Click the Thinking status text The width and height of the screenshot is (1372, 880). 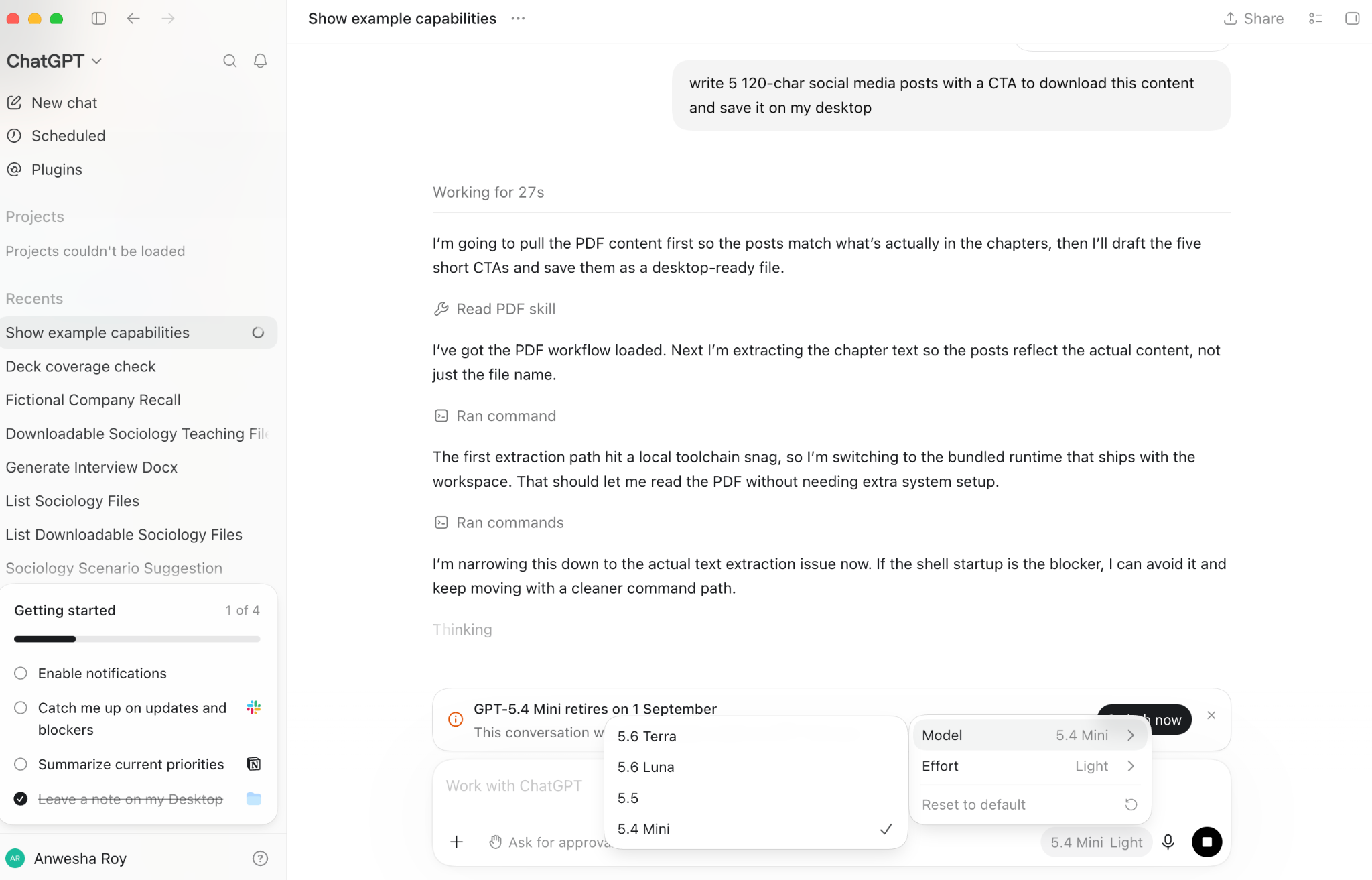pyautogui.click(x=462, y=629)
